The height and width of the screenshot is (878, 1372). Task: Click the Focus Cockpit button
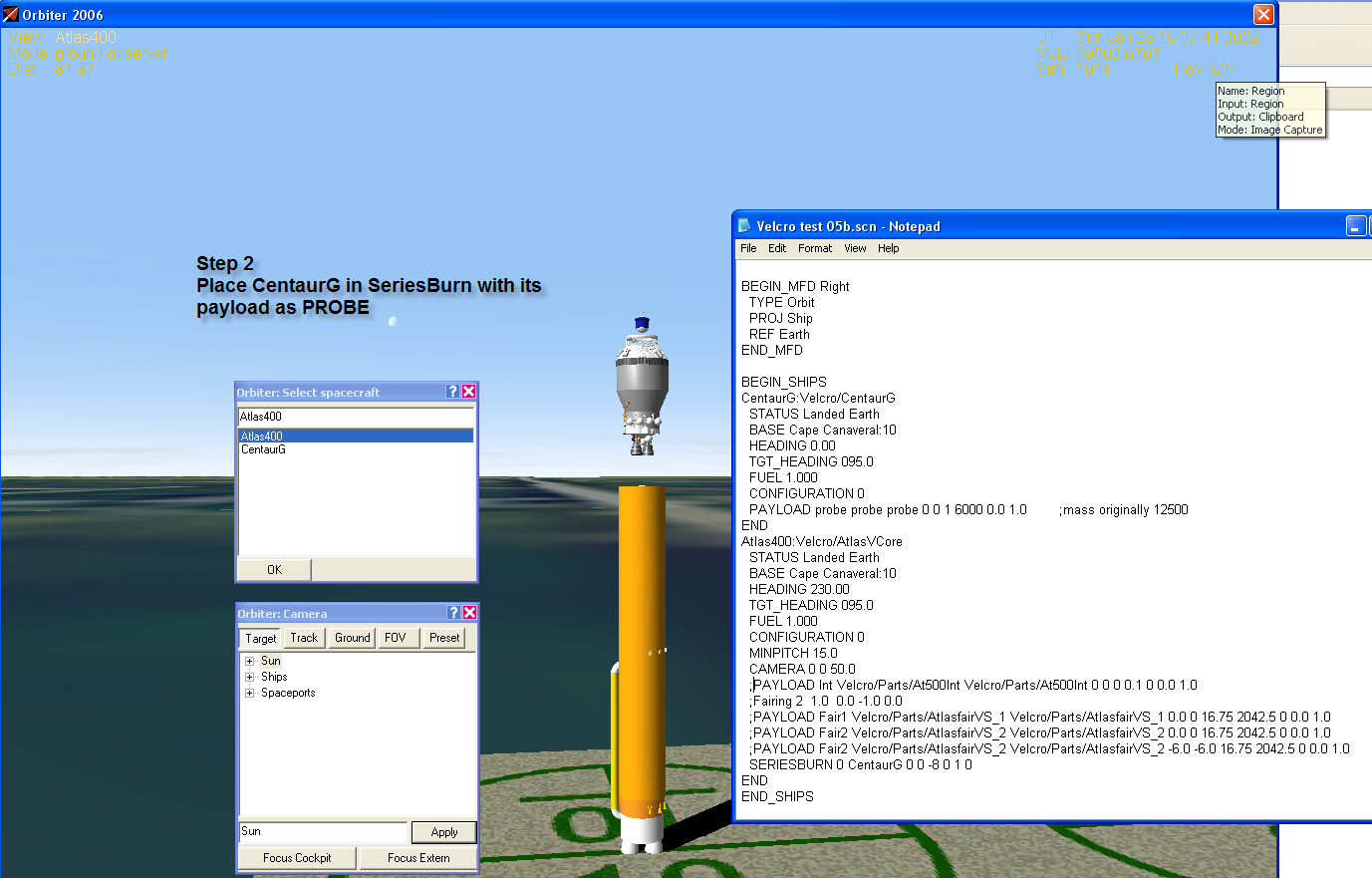pyautogui.click(x=297, y=858)
